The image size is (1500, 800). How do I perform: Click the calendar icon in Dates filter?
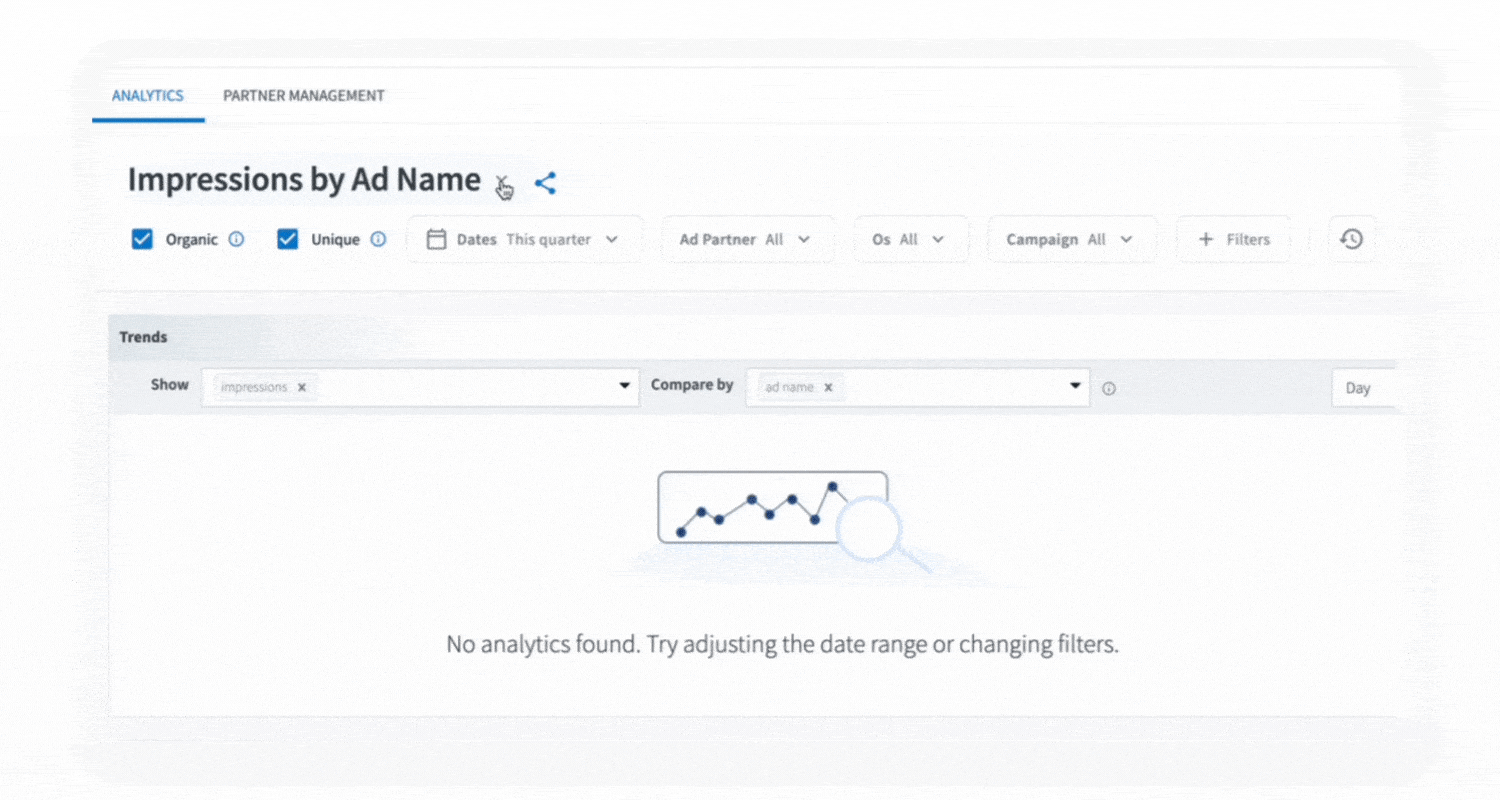[436, 239]
